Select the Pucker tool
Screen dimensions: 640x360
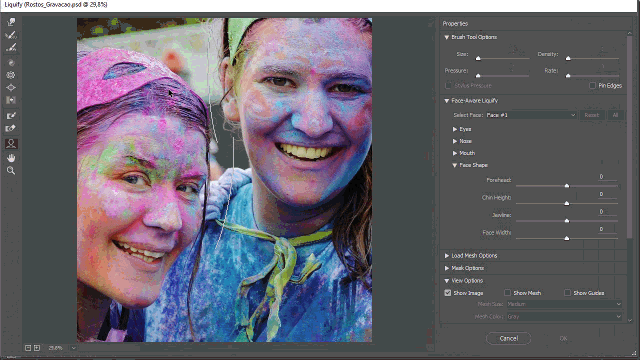pos(11,75)
